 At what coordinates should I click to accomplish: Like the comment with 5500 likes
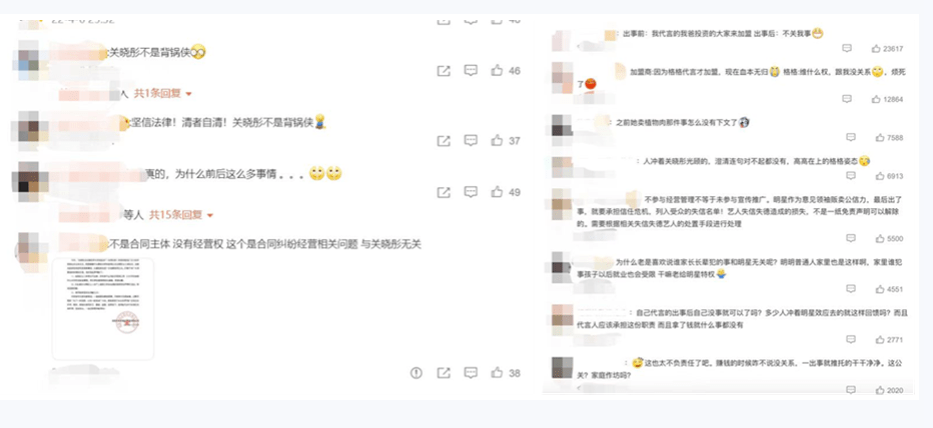pos(879,239)
